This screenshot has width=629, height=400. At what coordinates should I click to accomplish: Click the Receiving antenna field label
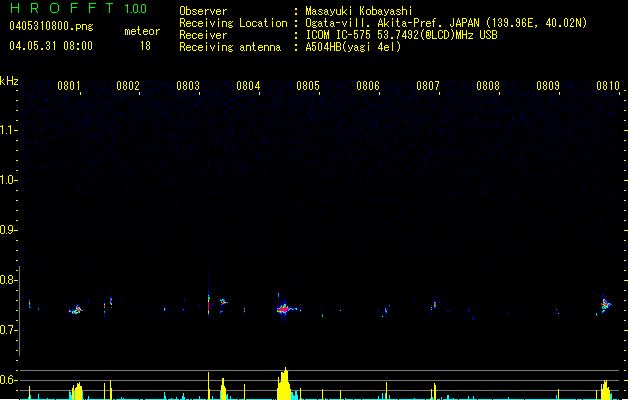pyautogui.click(x=230, y=47)
